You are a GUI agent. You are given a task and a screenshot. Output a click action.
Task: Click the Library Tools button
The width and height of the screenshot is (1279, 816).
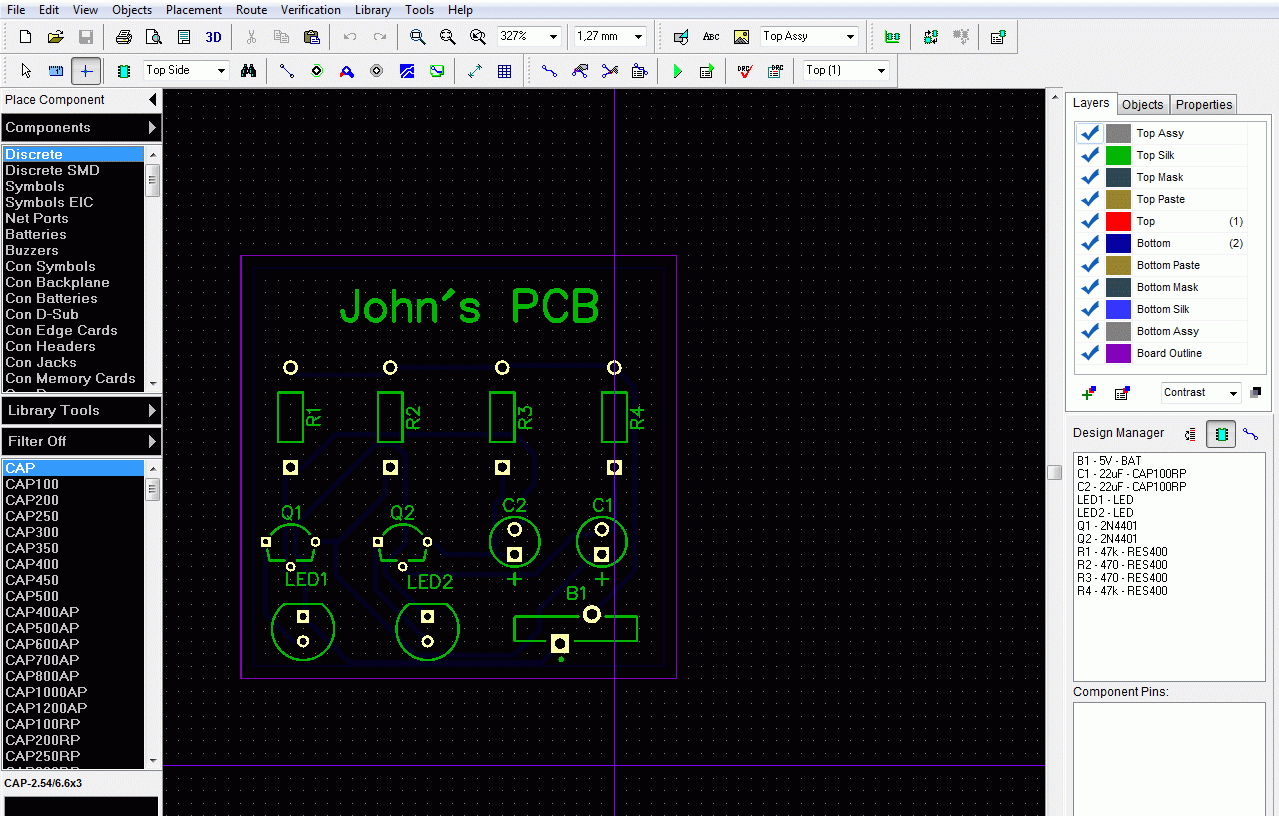tap(81, 410)
